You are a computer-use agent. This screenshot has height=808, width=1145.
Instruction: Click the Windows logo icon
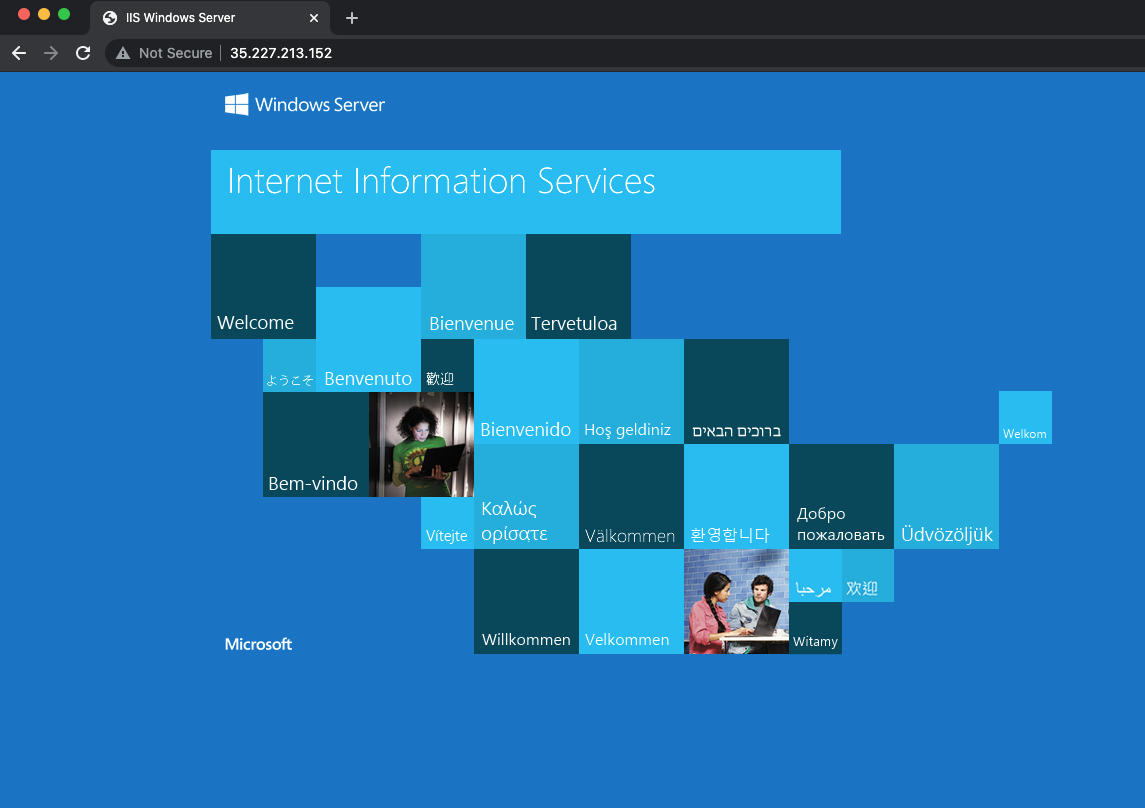pos(237,104)
